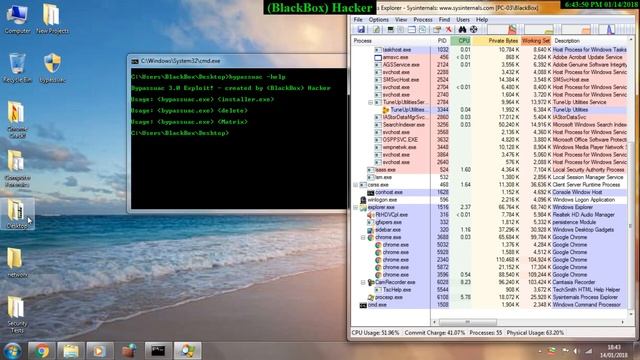Select chrome.exe row with PID 2340
This screenshot has height=360, width=640.
[489, 260]
